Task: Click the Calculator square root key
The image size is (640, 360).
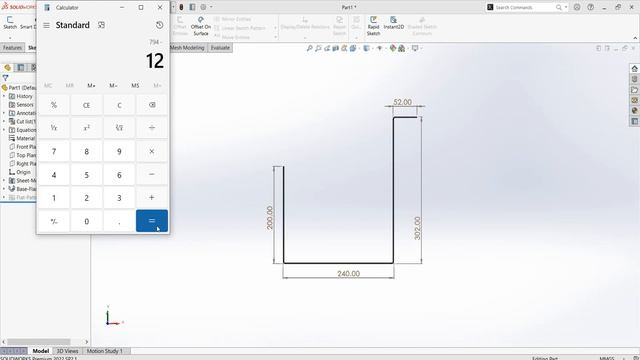Action: [119, 128]
